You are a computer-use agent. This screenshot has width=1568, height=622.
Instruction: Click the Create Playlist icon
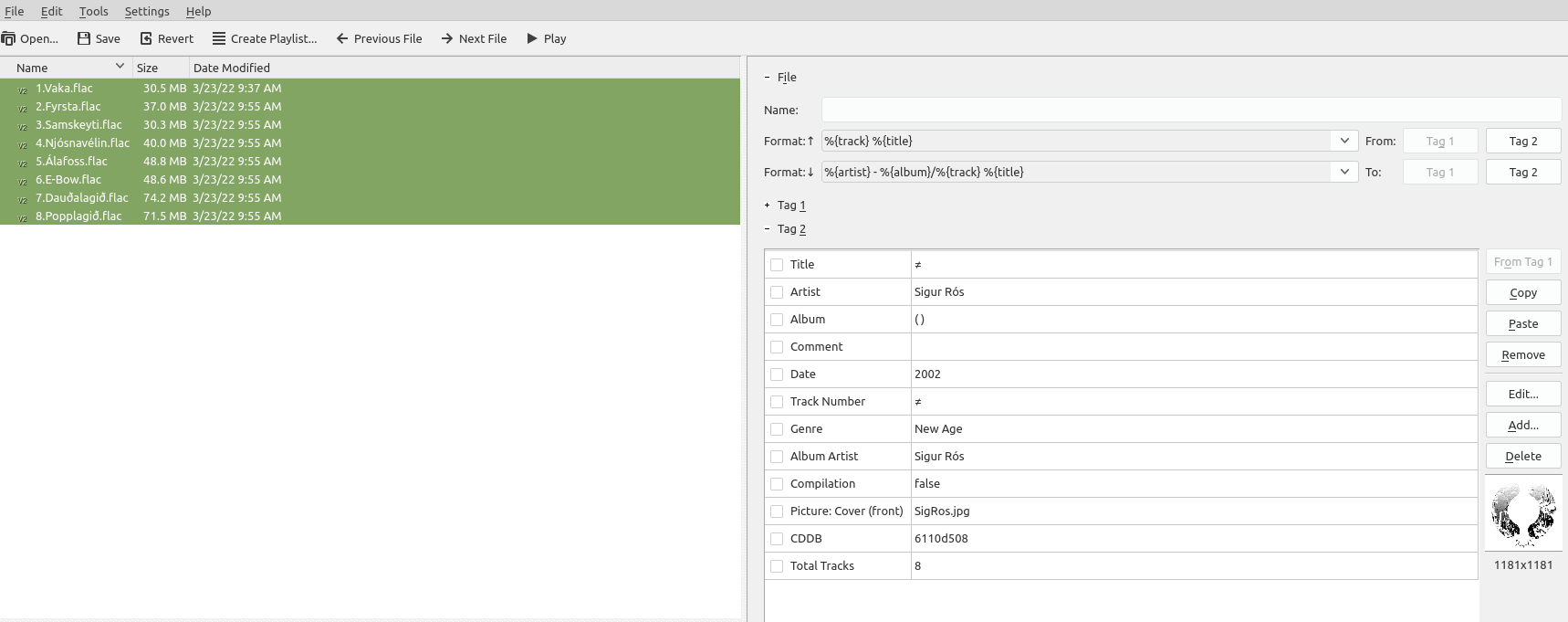point(219,38)
